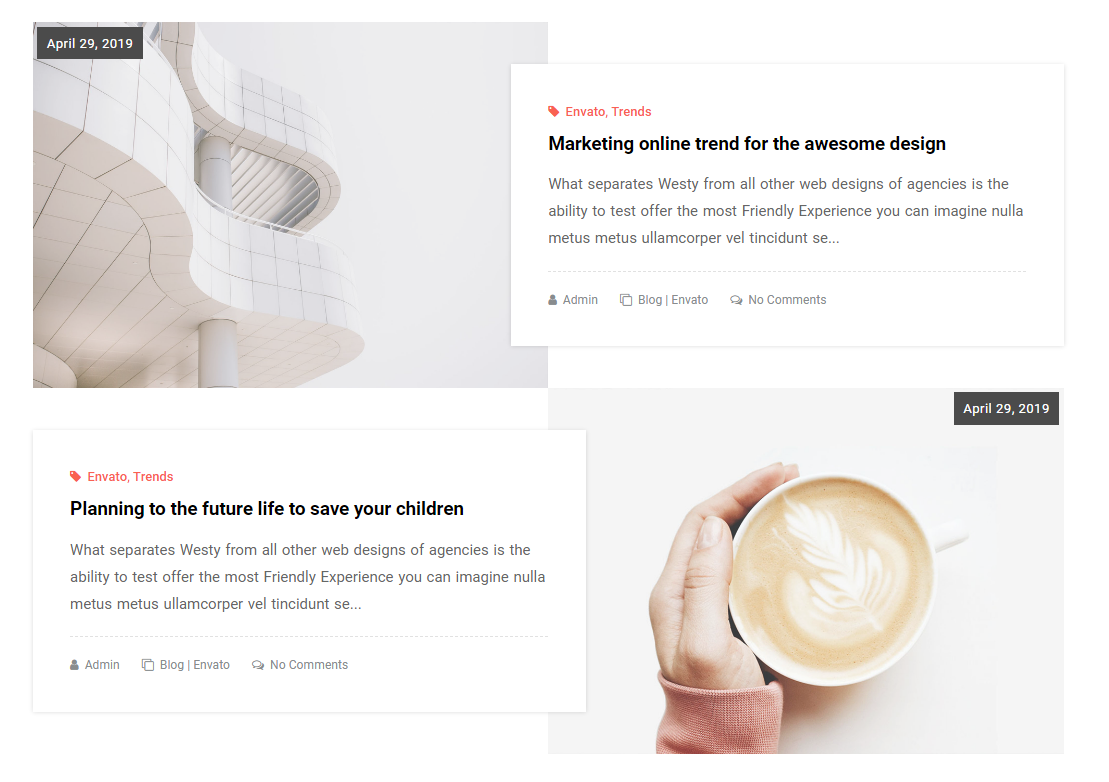The image size is (1109, 782).
Task: Select the Trends tag in the Marketing post
Action: pos(631,112)
